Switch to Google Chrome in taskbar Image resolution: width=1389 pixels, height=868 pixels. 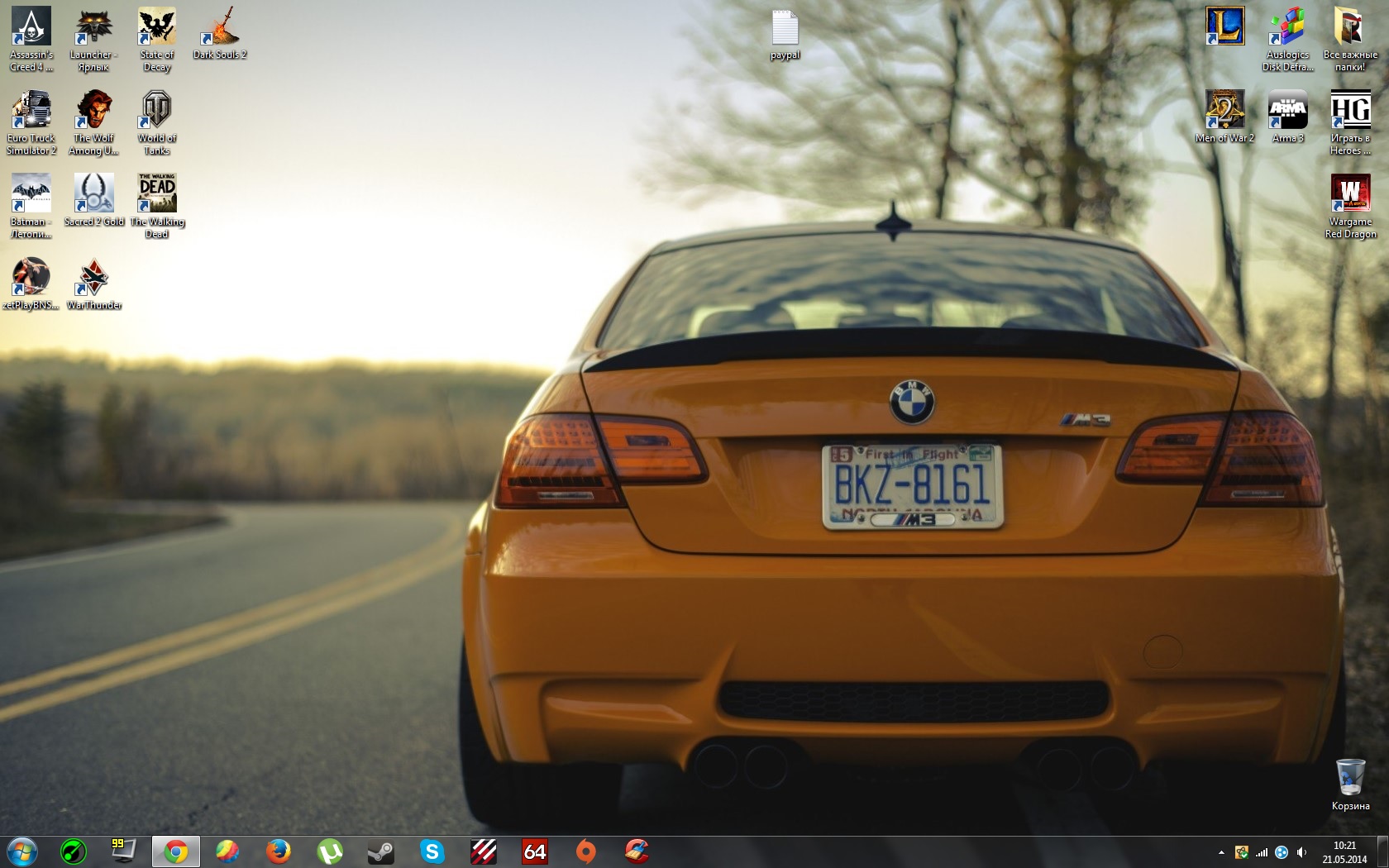point(175,851)
